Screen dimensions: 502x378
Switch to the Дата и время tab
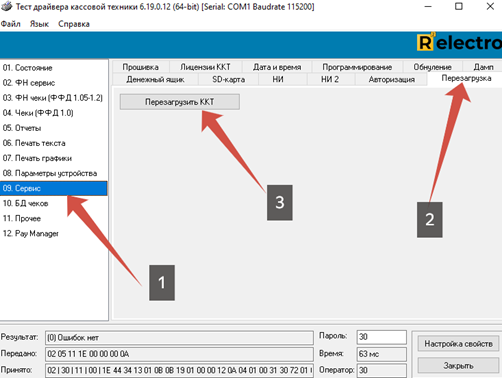click(x=277, y=67)
